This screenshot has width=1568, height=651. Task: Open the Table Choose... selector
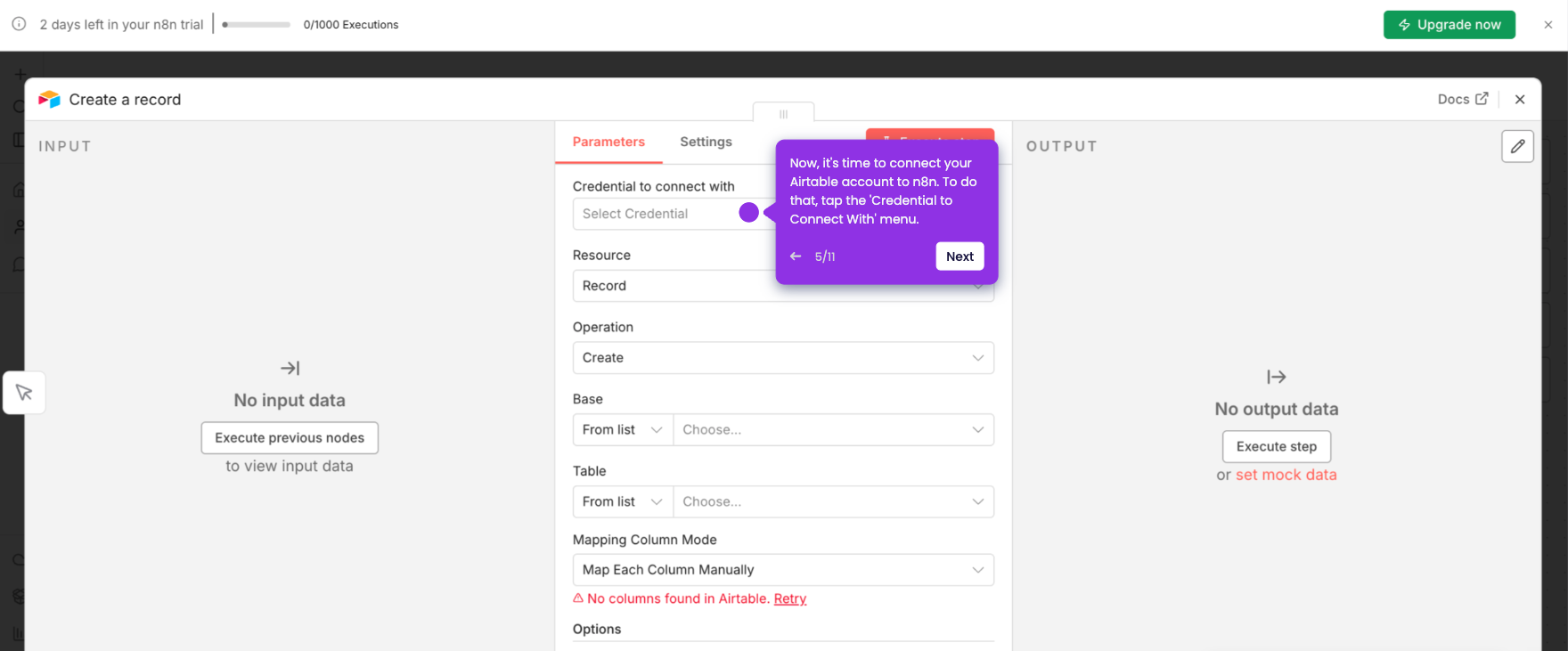tap(834, 502)
